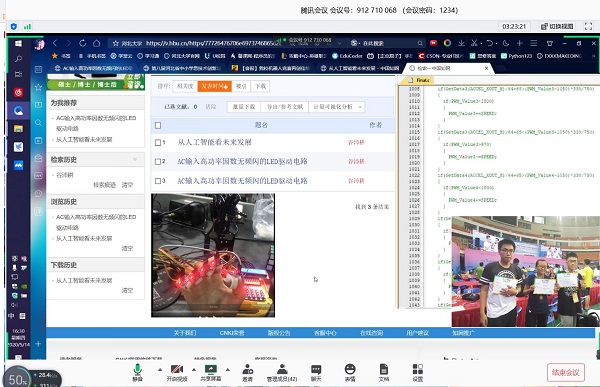
Task: Expand video options arrow
Action: click(x=194, y=370)
